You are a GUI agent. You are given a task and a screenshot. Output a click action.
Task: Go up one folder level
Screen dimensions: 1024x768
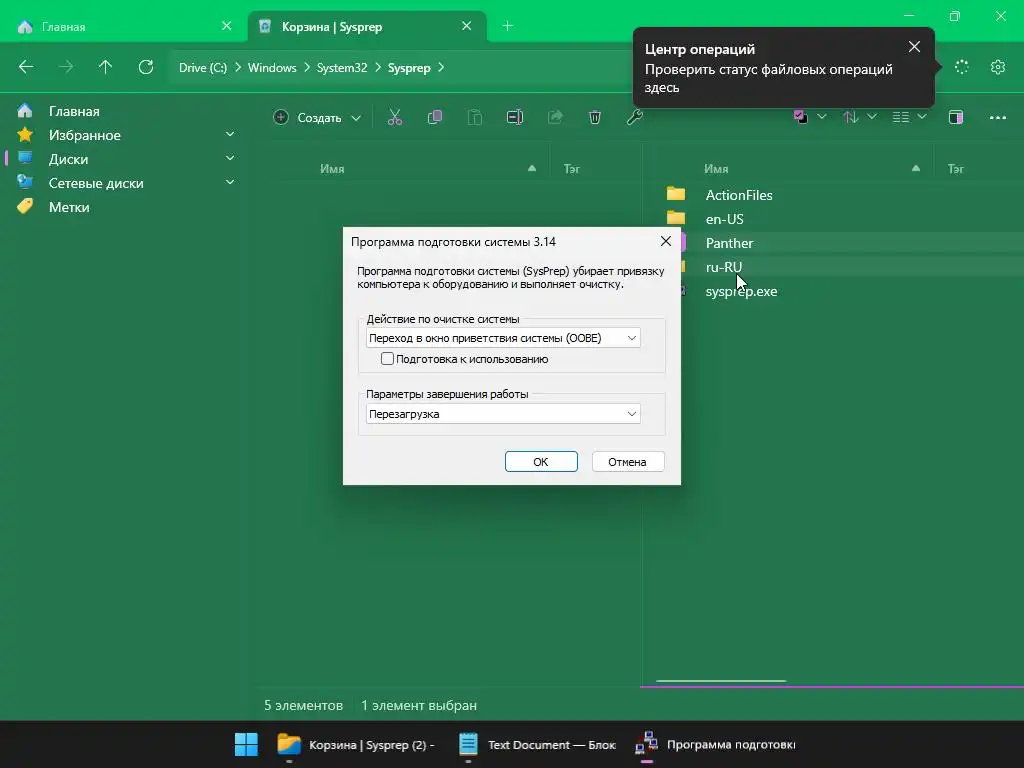[105, 67]
